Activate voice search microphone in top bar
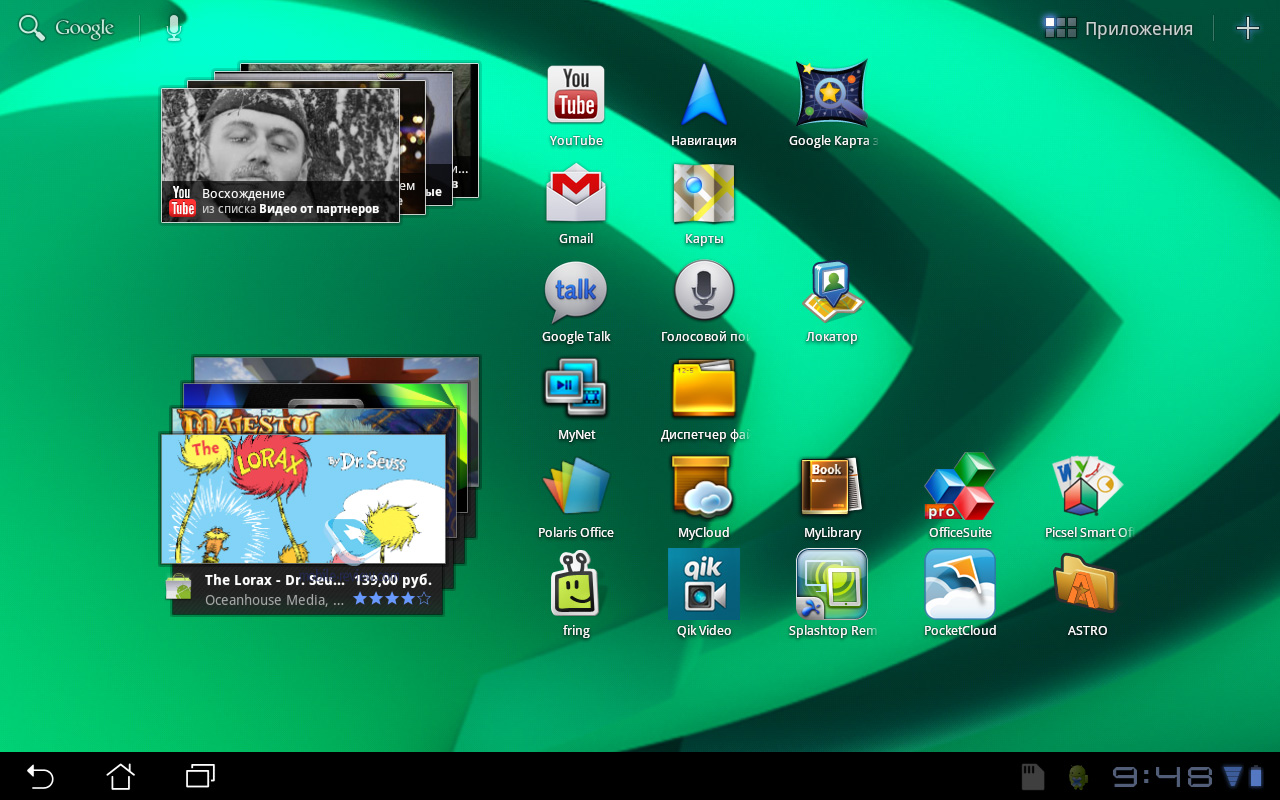Screen dimensions: 1280x800 click(x=174, y=28)
